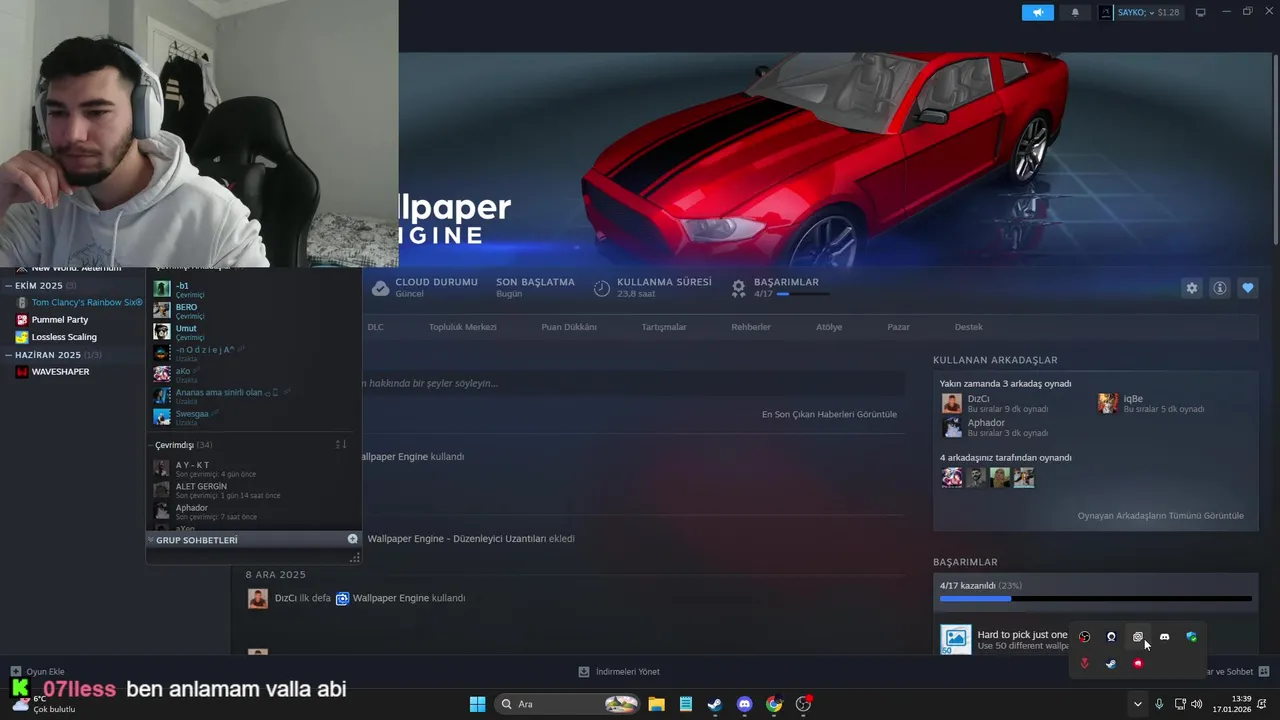Open chat with friend BERO
Image resolution: width=1280 pixels, height=720 pixels.
(254, 310)
